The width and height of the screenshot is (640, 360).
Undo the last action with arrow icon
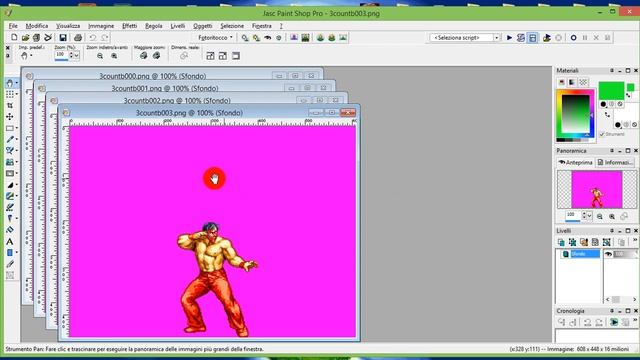click(93, 38)
